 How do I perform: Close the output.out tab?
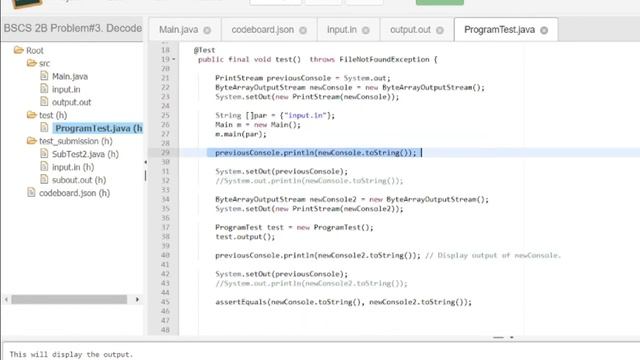(x=440, y=30)
